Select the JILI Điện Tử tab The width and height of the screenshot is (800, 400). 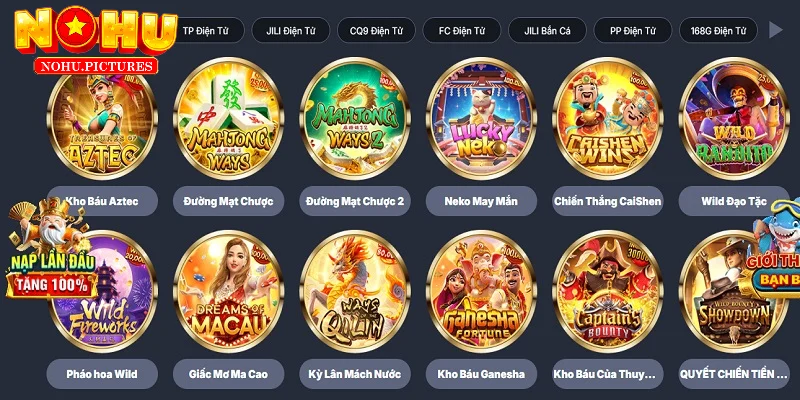291,31
